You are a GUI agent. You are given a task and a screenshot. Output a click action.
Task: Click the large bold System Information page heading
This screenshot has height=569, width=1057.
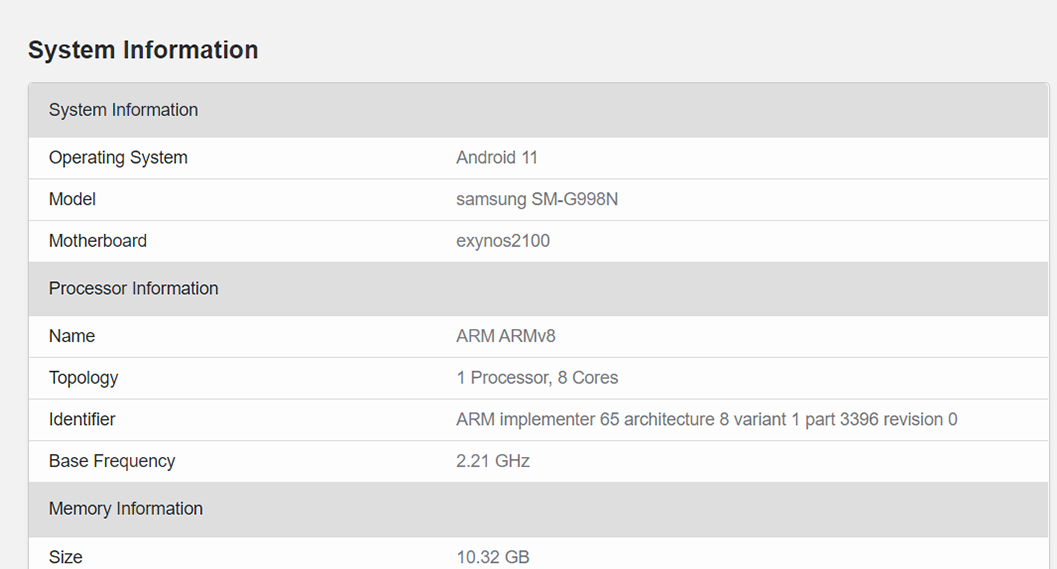coord(143,50)
